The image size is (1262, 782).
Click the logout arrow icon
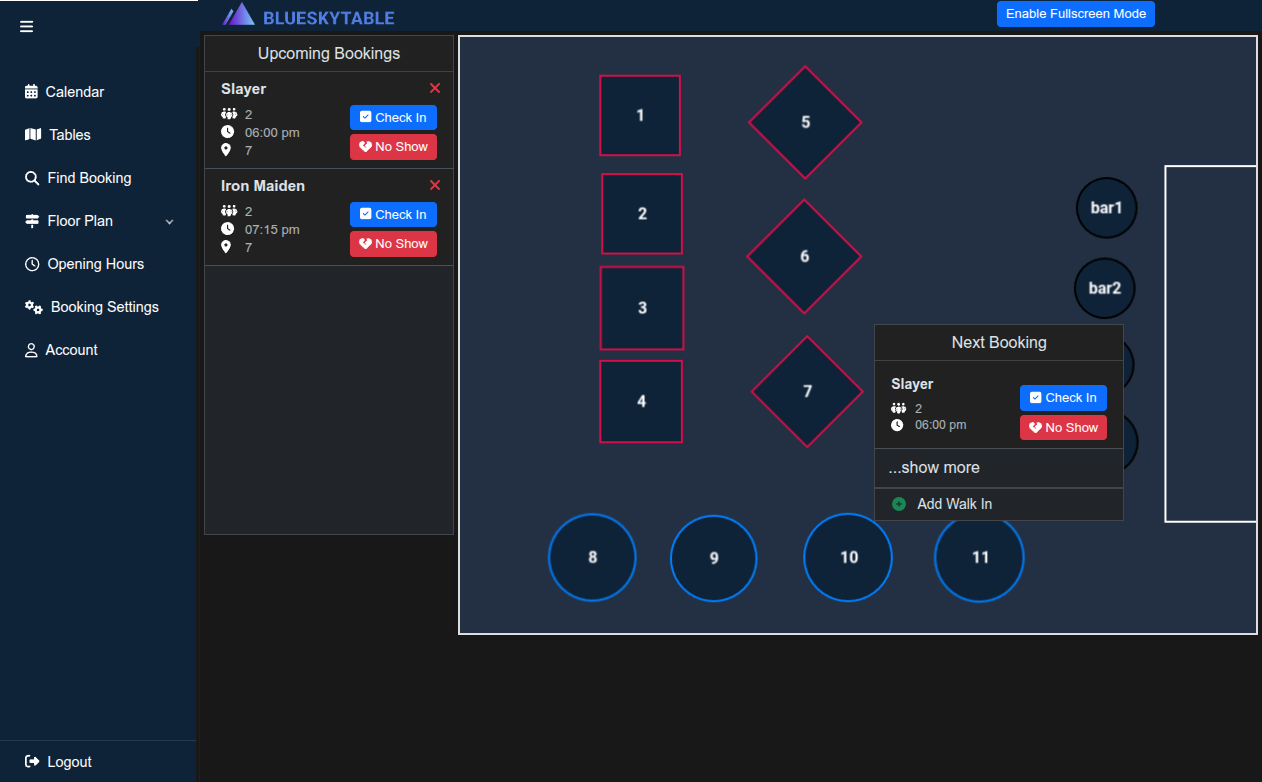click(32, 762)
